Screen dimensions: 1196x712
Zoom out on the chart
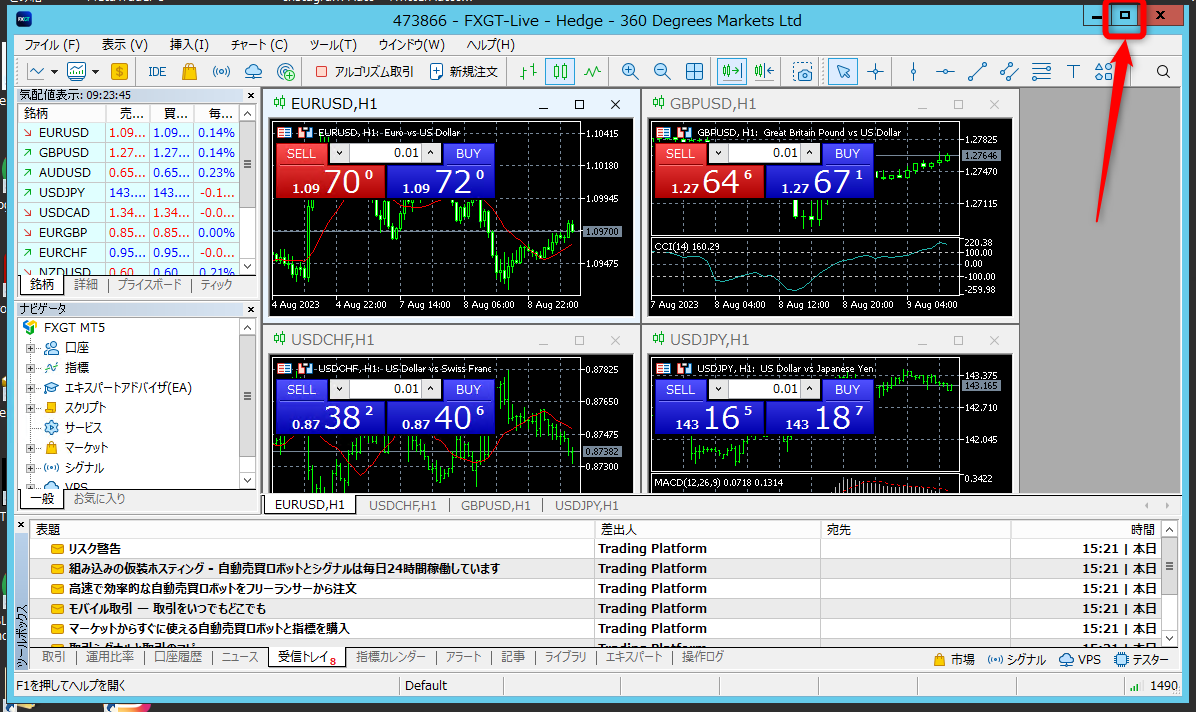tap(662, 72)
